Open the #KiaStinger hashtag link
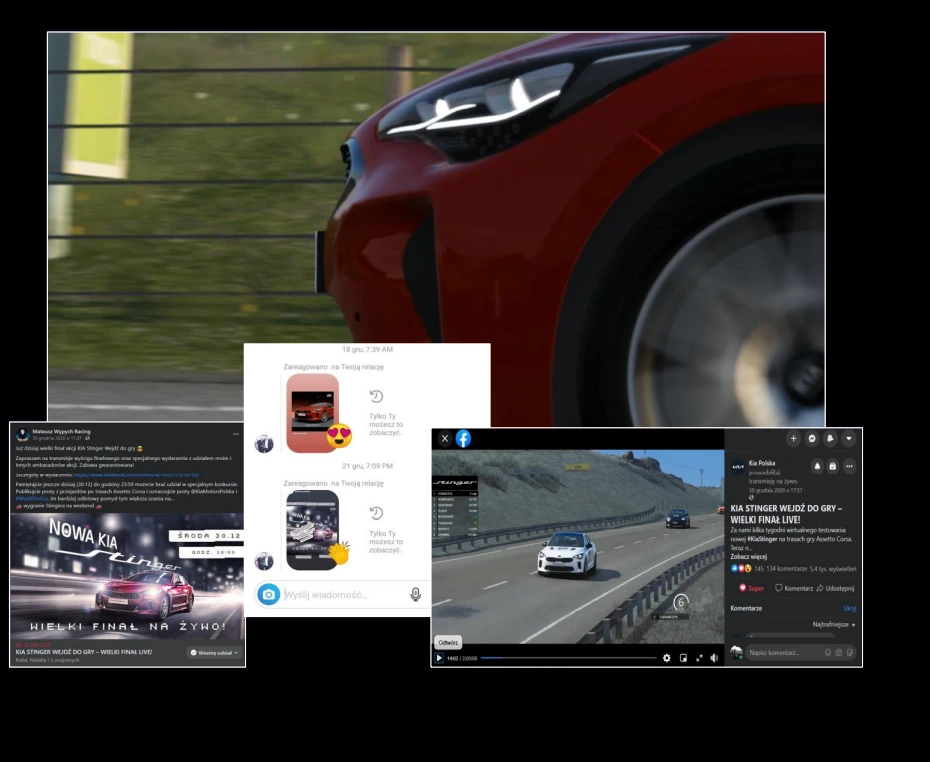 (x=762, y=539)
